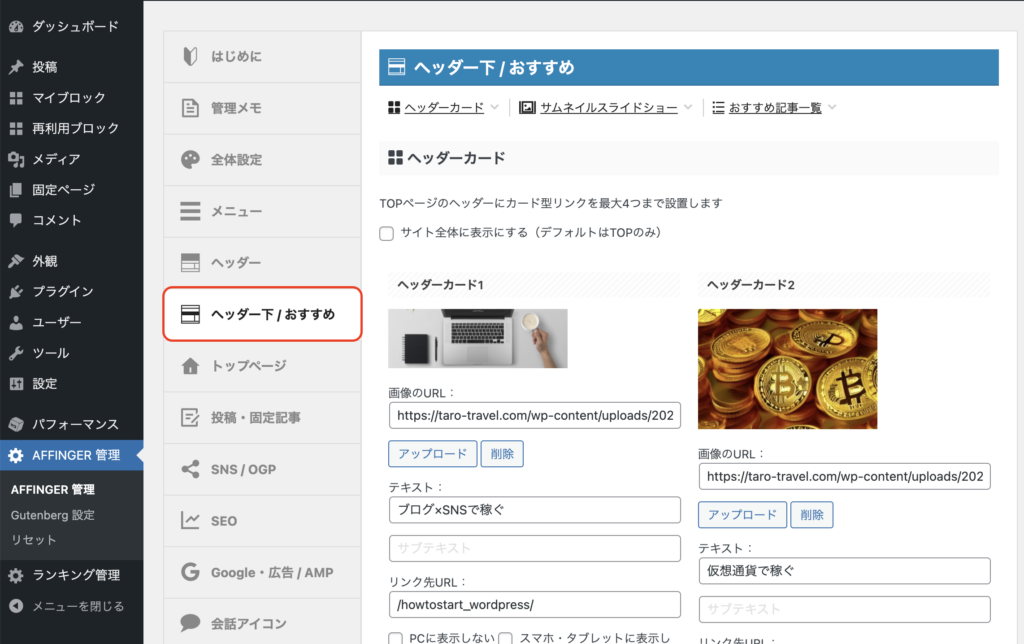Click the plug icon beside プラグイン
This screenshot has width=1024, height=644.
(x=16, y=291)
